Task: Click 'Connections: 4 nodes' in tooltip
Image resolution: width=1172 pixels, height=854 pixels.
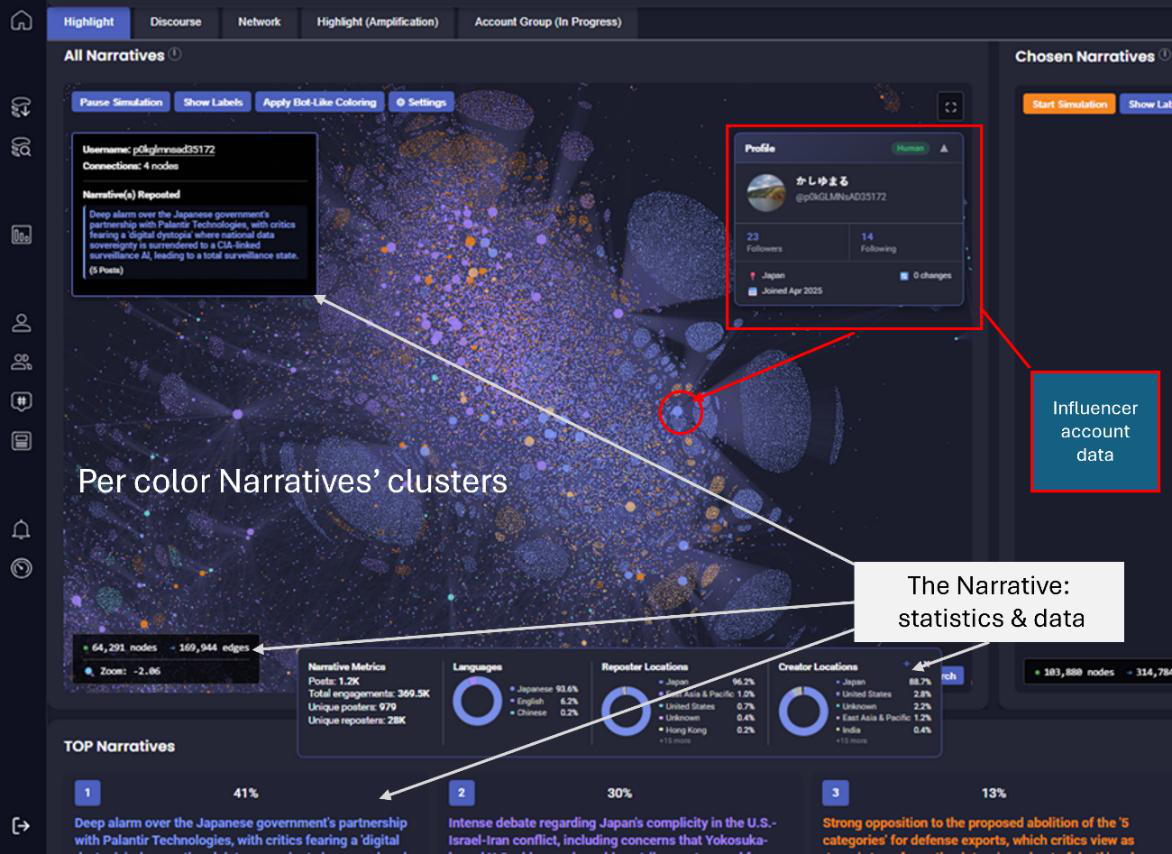Action: (x=131, y=166)
